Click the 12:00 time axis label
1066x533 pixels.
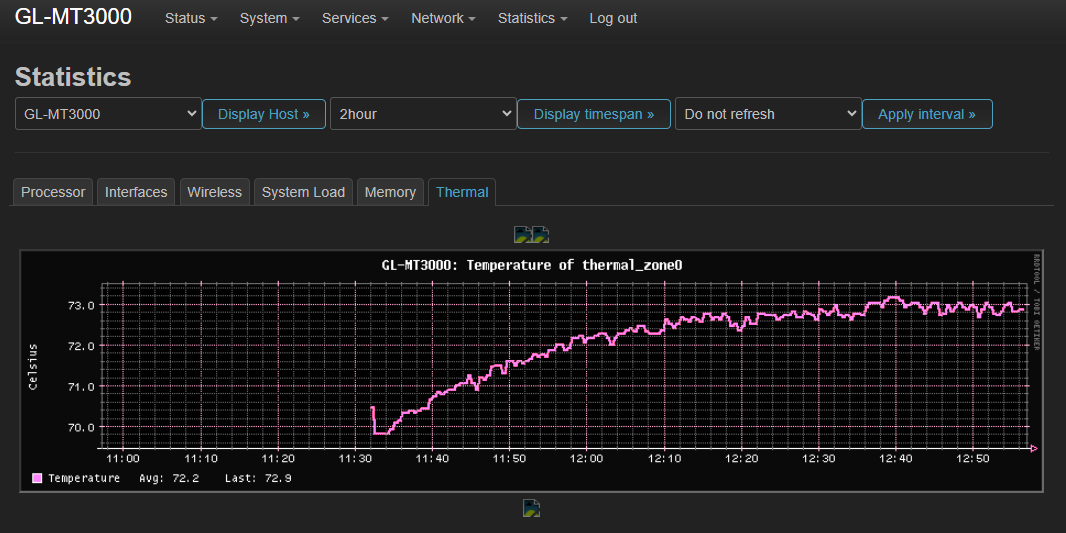tap(587, 459)
